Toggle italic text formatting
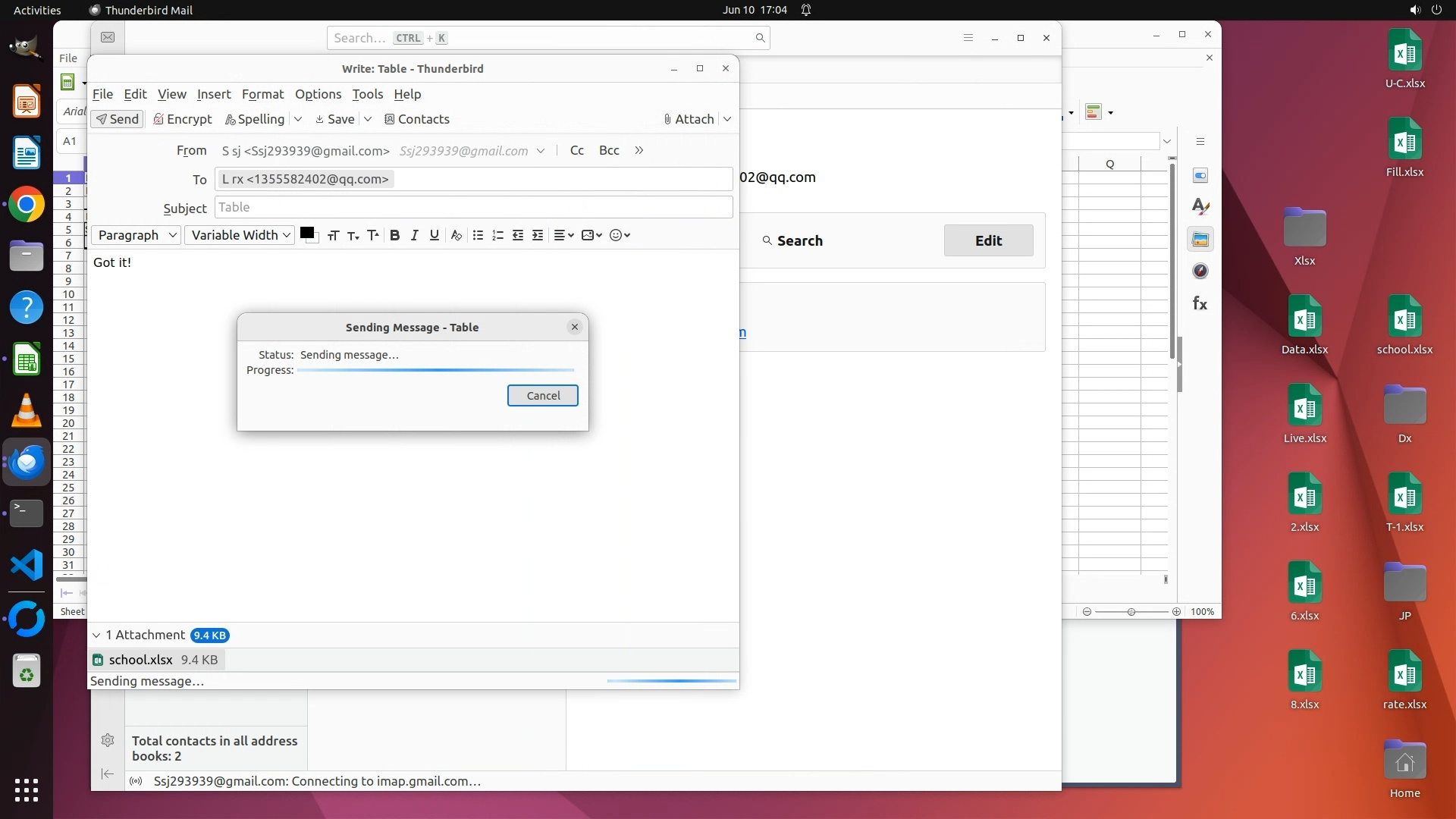 pyautogui.click(x=414, y=235)
